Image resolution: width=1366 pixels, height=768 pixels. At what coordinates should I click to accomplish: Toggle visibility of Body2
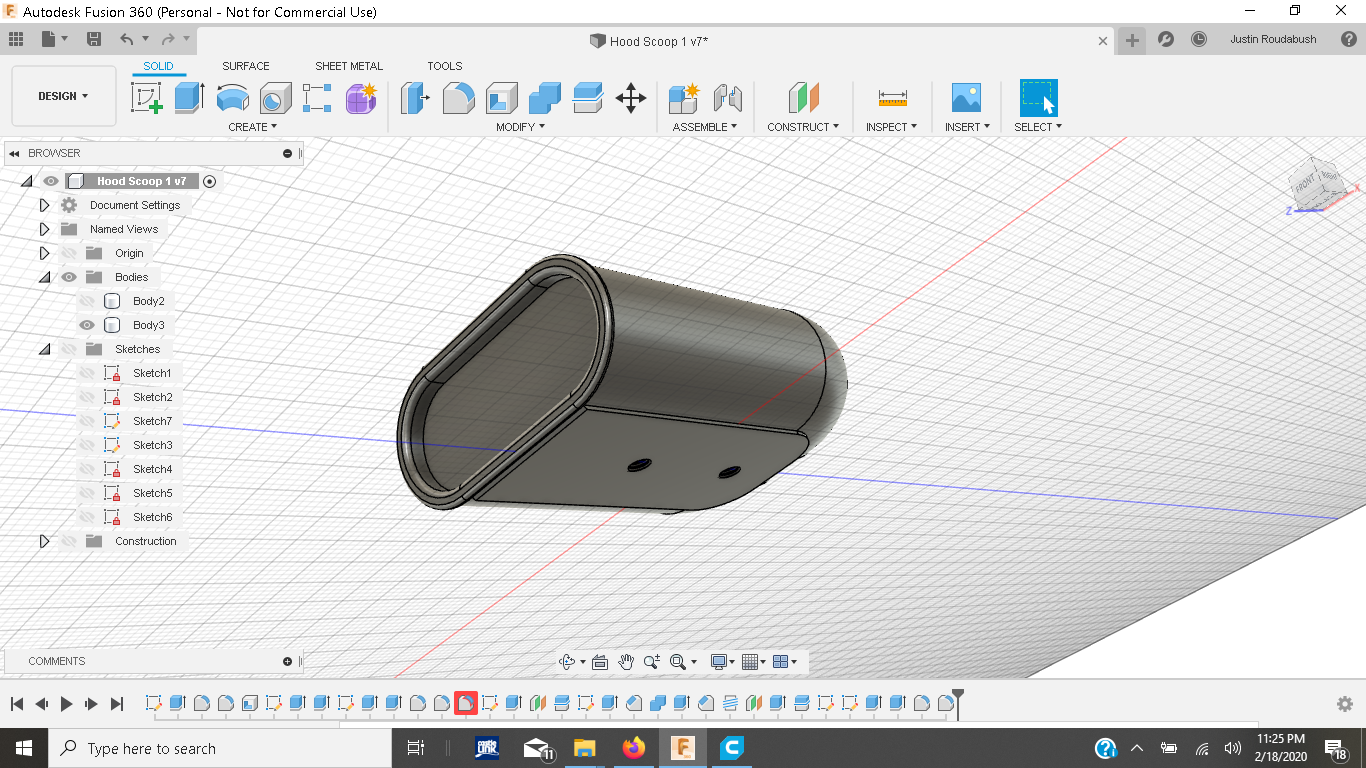coord(87,301)
